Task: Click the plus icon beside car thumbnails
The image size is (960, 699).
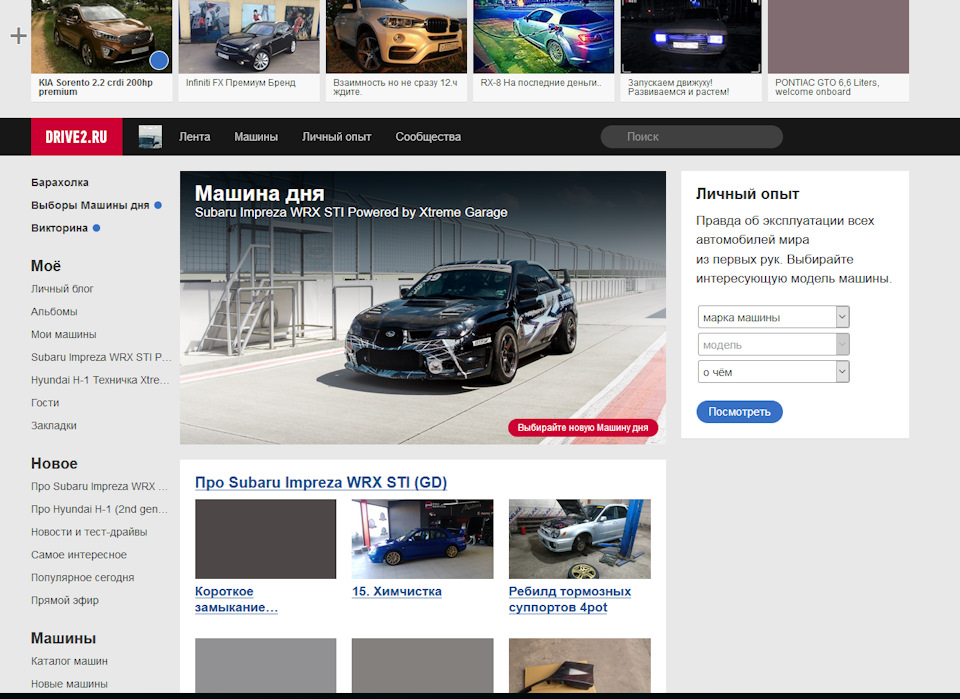Action: click(x=18, y=36)
